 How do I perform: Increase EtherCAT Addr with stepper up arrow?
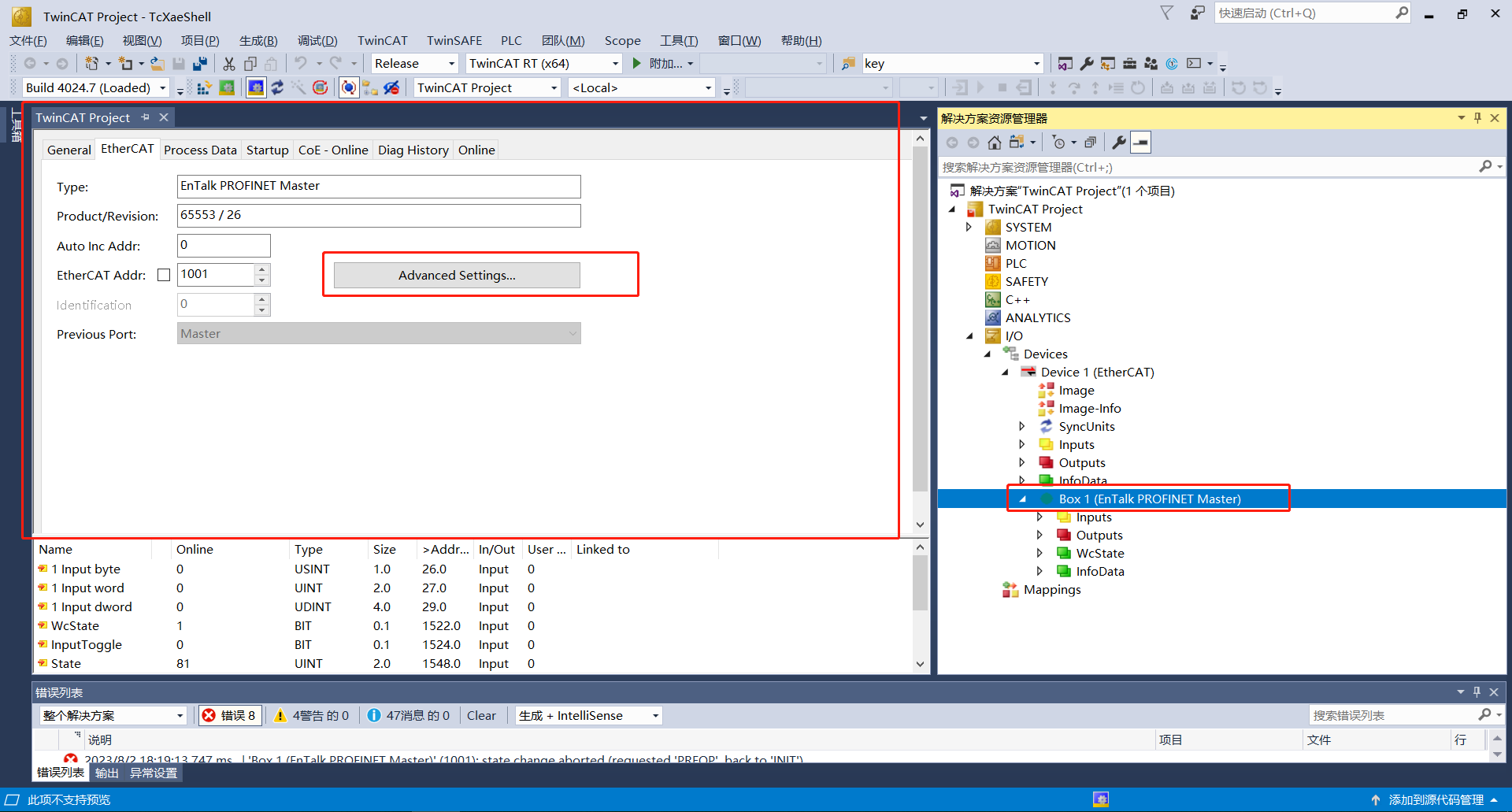pos(262,269)
